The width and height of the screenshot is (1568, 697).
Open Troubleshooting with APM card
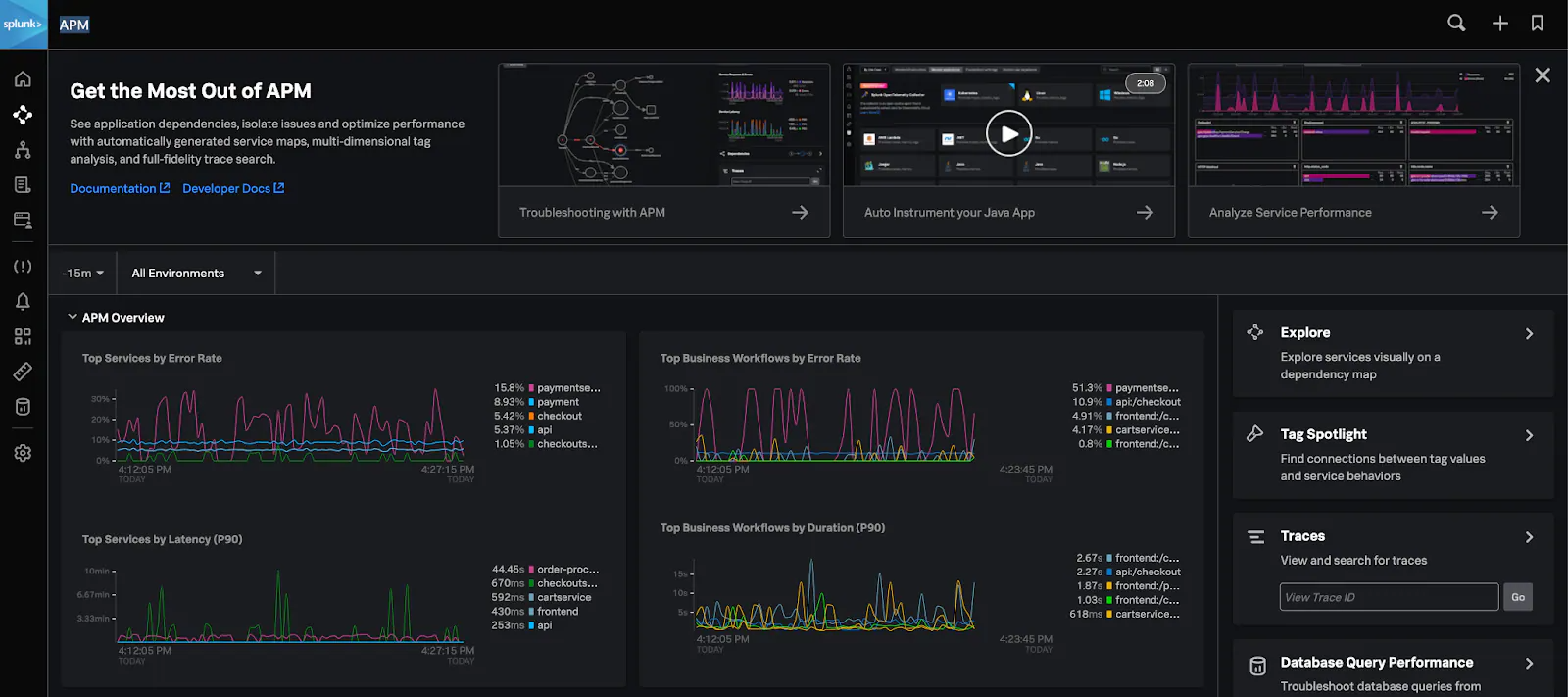point(663,213)
